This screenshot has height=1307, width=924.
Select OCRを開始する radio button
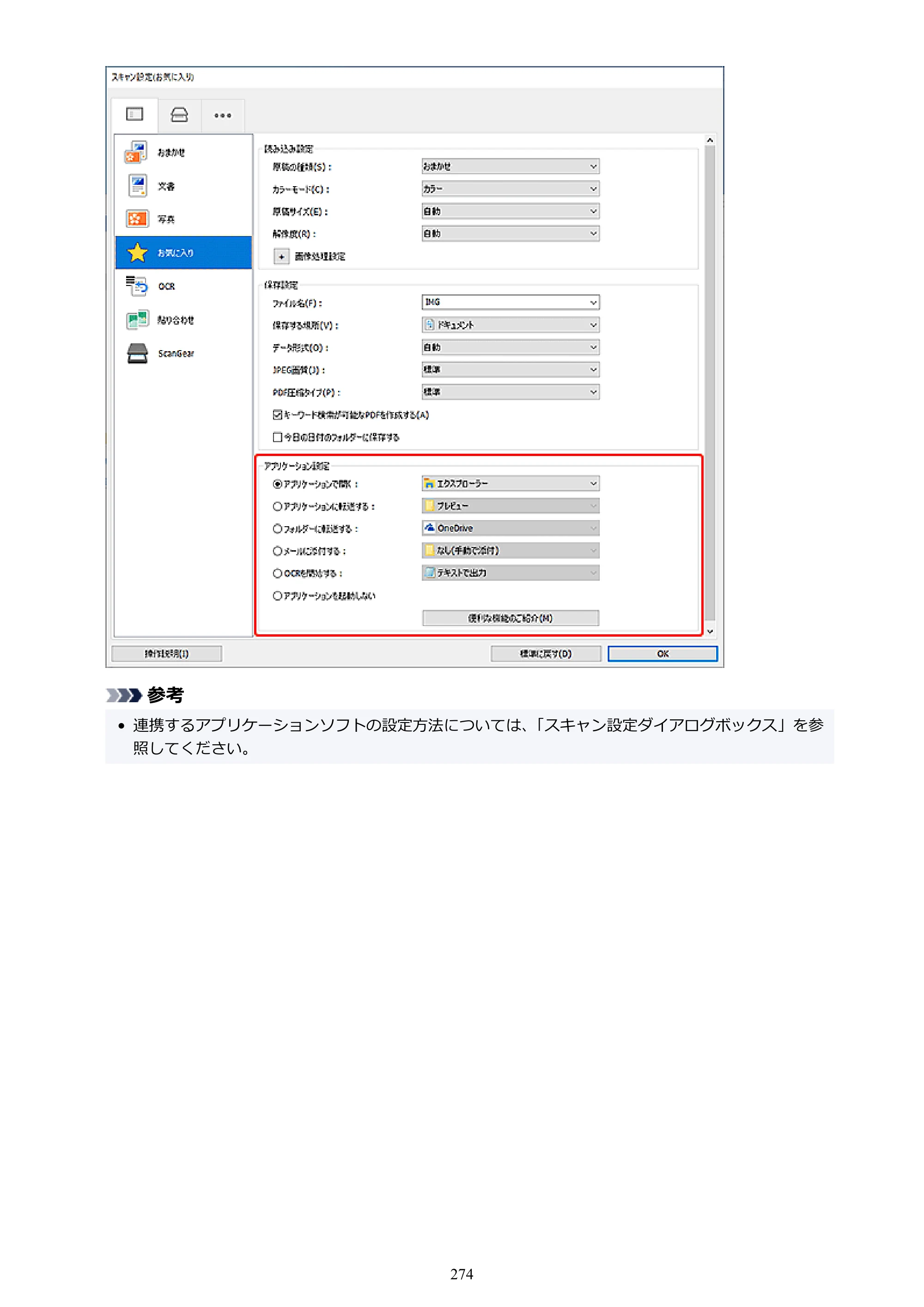click(277, 573)
